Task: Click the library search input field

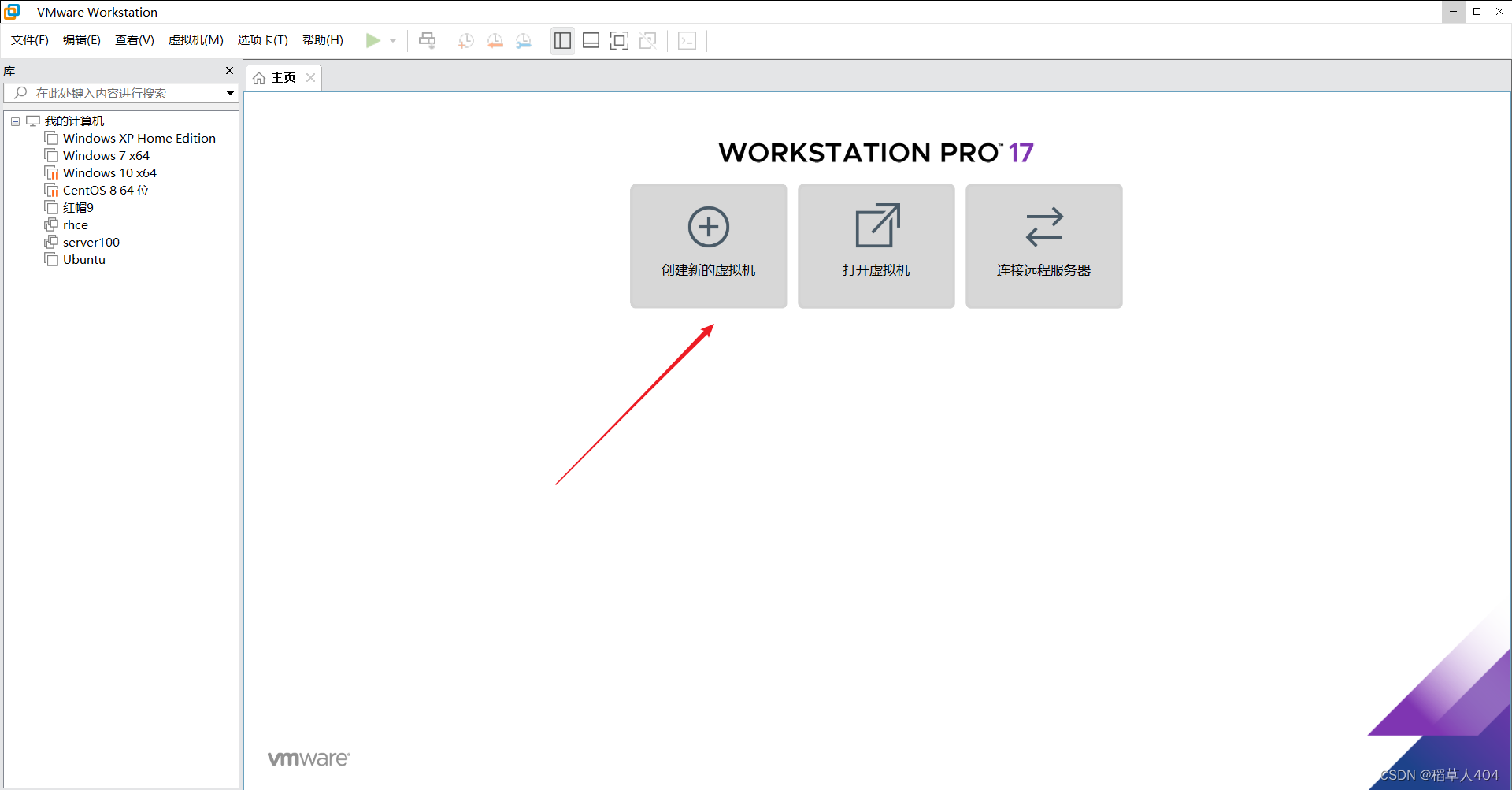Action: [121, 93]
